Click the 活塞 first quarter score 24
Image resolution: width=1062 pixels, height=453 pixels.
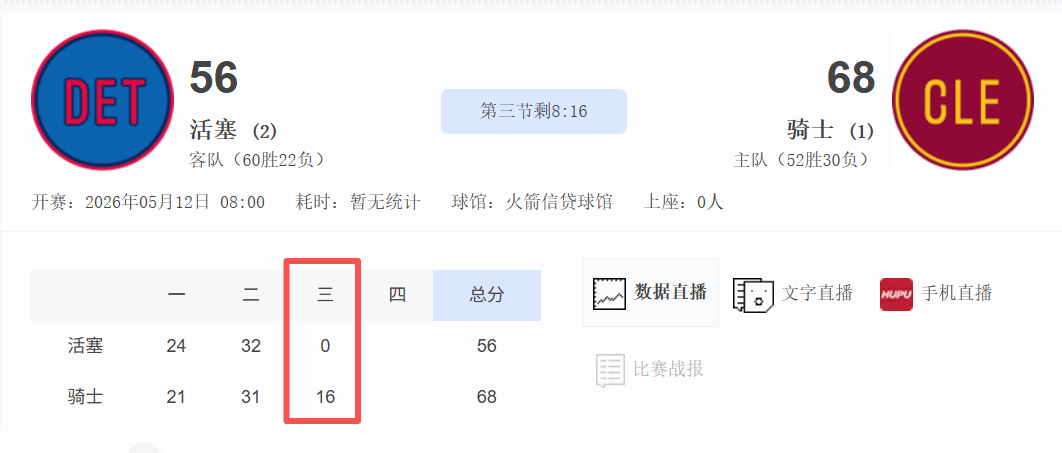click(x=176, y=346)
